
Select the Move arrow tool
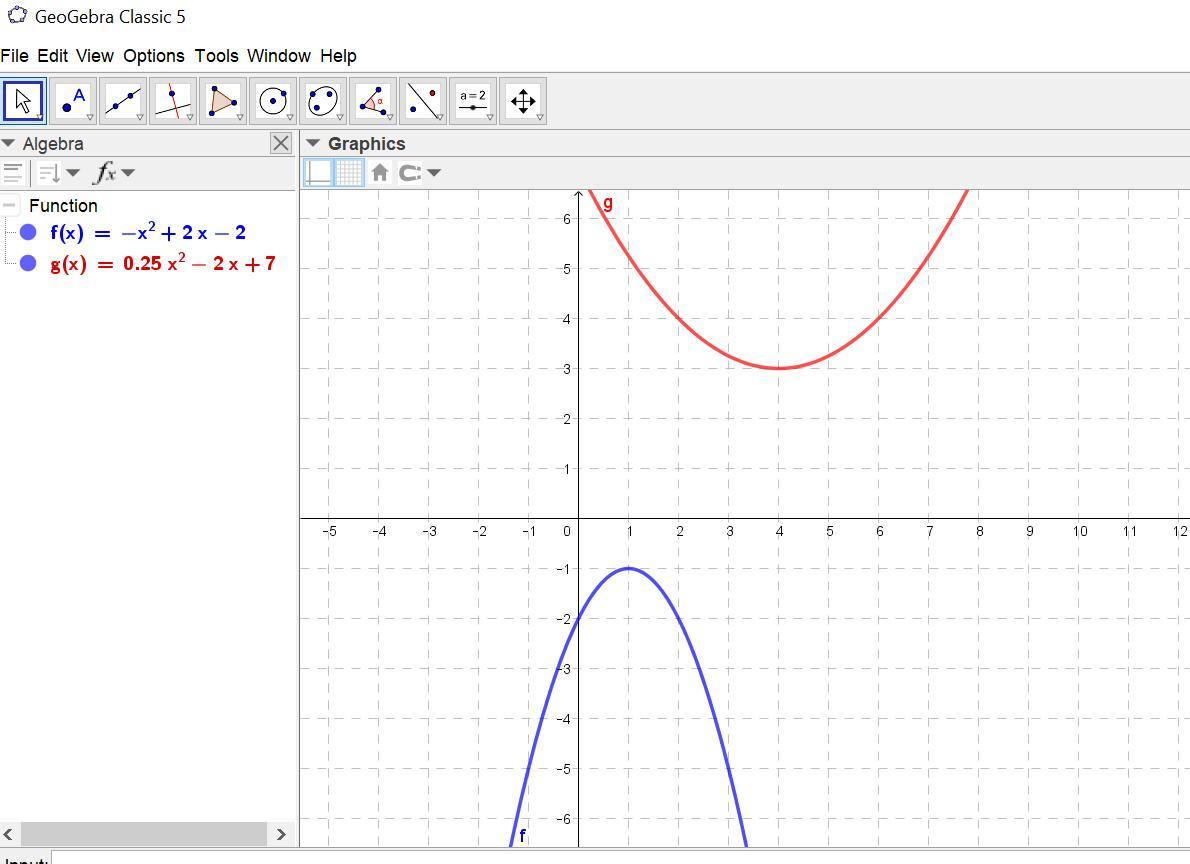click(23, 101)
